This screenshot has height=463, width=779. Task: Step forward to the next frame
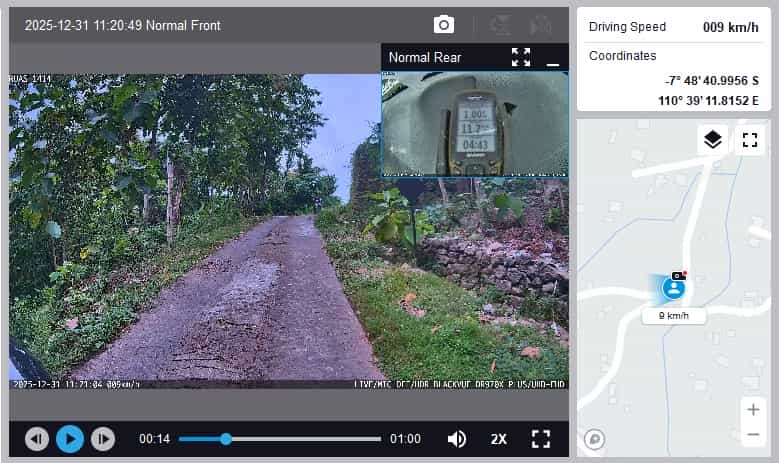coord(102,439)
